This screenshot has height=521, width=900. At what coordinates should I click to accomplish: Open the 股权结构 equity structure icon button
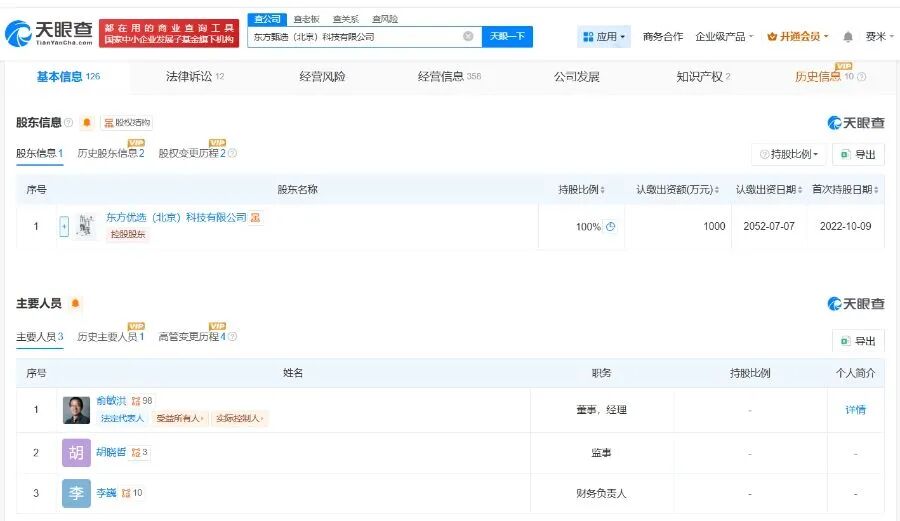coord(127,123)
